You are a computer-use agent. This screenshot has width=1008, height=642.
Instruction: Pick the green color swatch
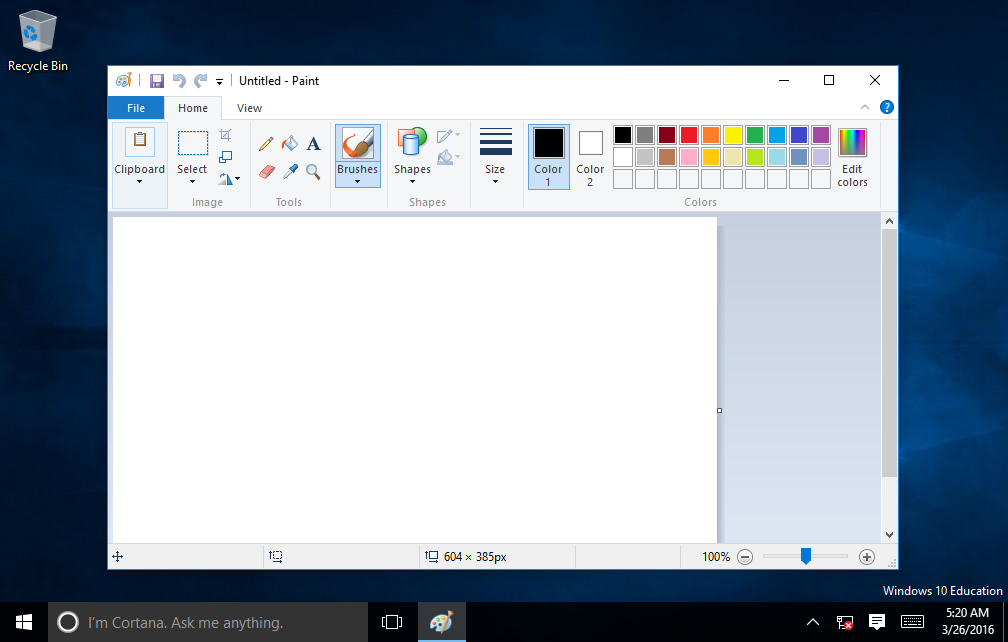tap(755, 135)
